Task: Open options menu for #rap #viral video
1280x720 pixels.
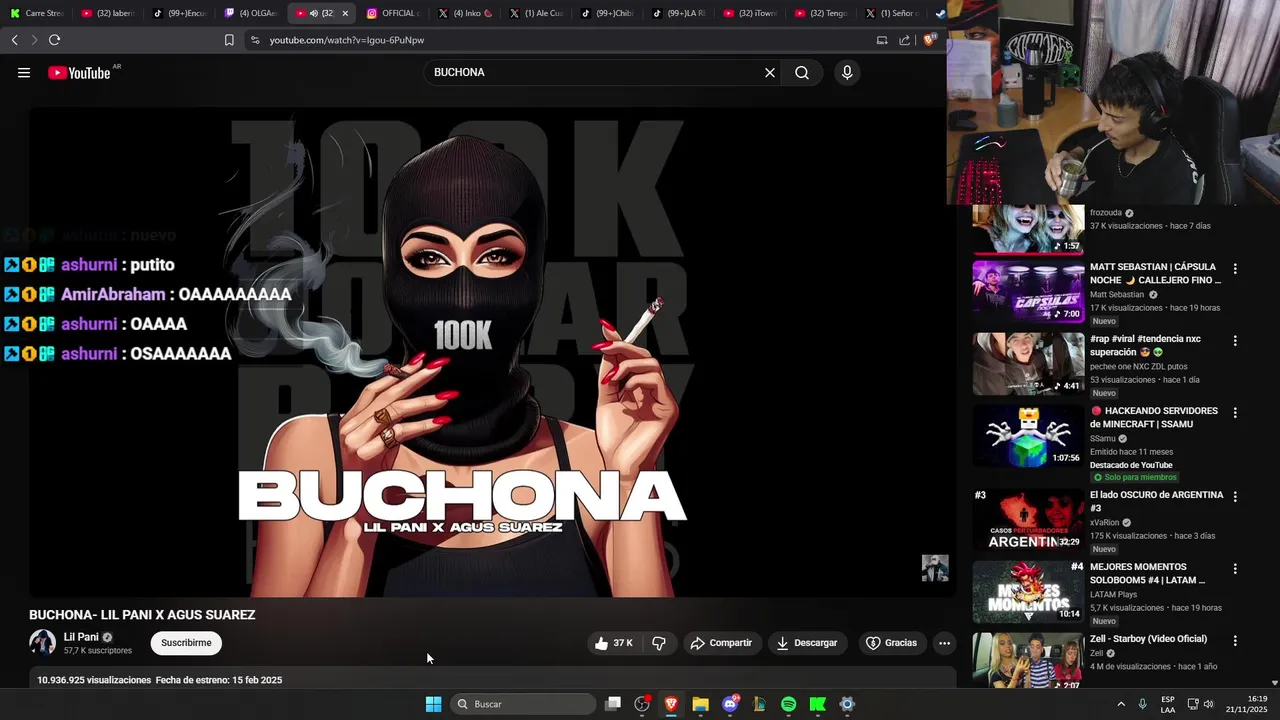Action: pyautogui.click(x=1235, y=341)
